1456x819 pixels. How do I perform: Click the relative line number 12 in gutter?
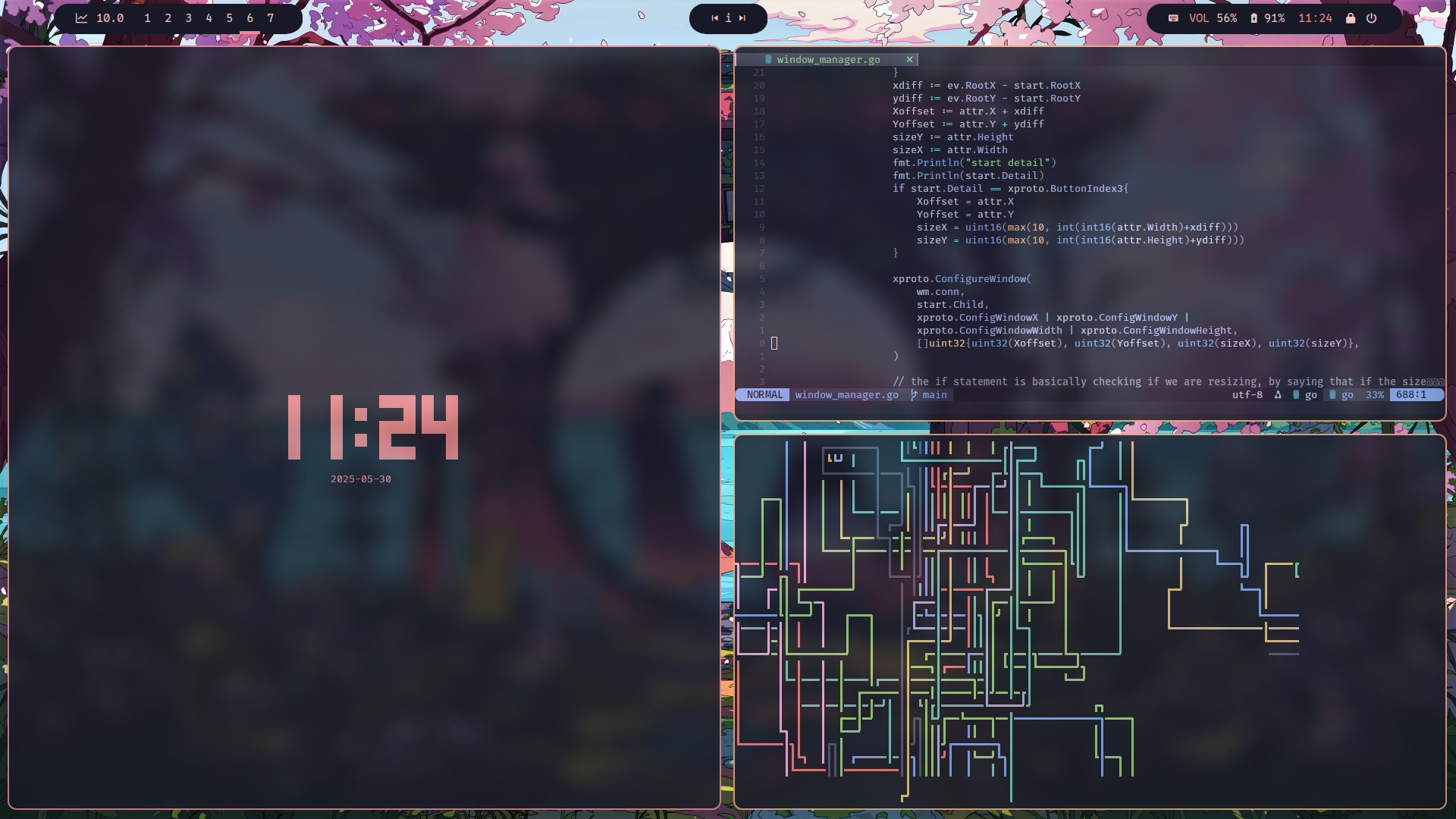click(758, 188)
